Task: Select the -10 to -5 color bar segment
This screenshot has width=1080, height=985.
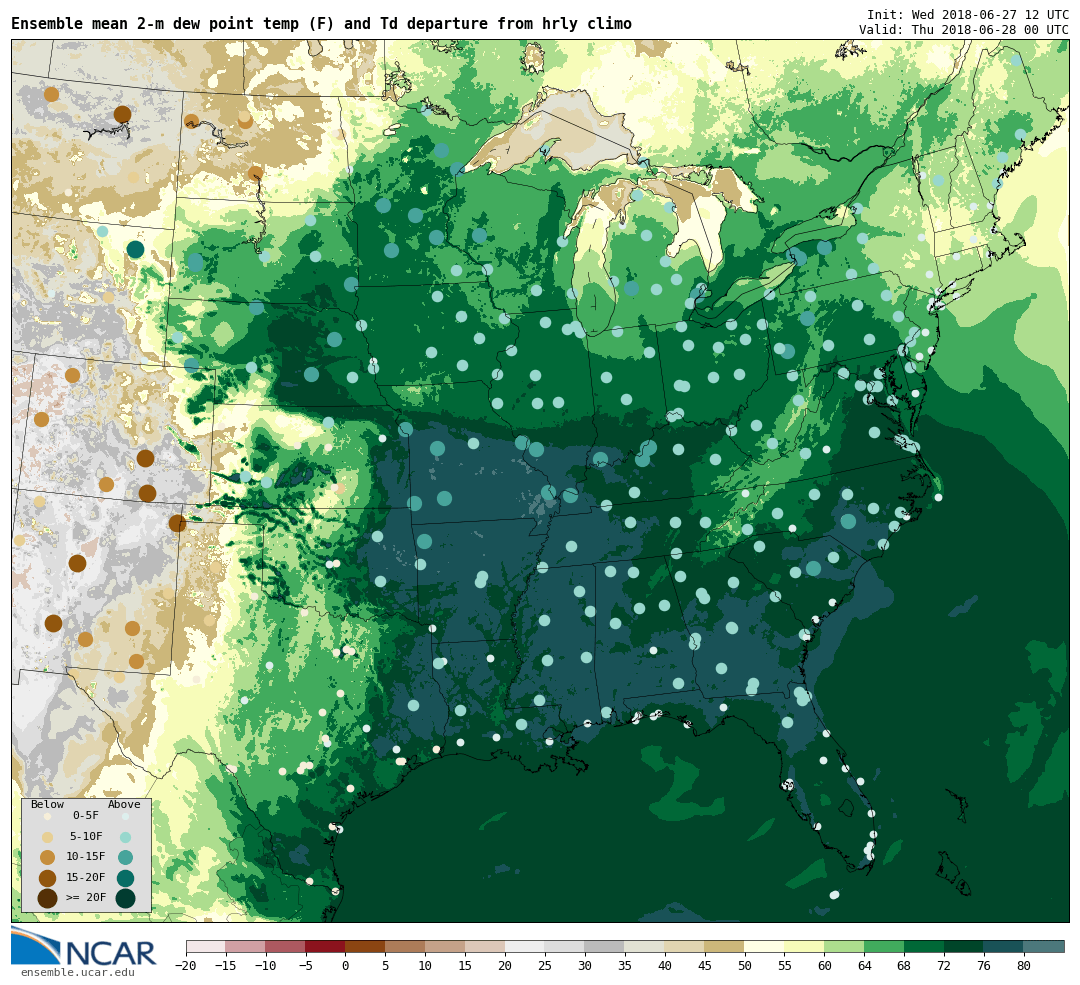Action: (x=285, y=947)
